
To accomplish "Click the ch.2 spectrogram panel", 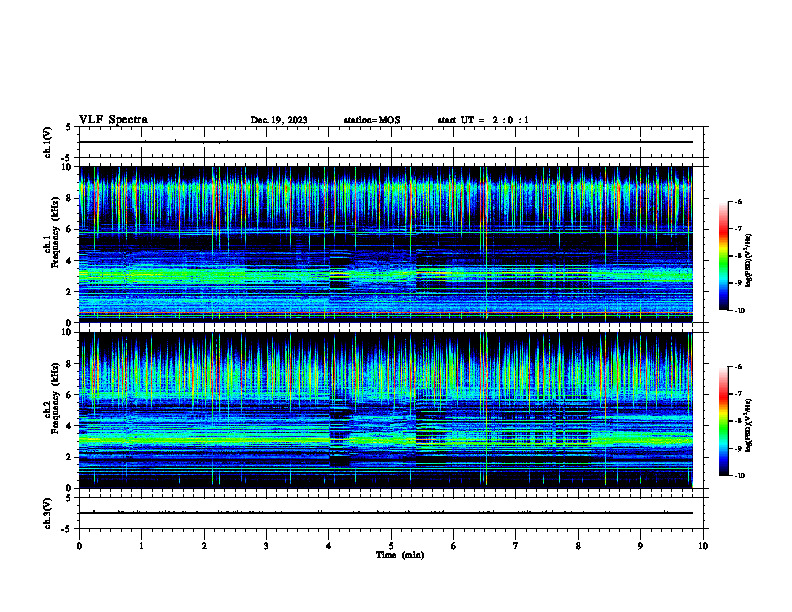I will click(386, 410).
